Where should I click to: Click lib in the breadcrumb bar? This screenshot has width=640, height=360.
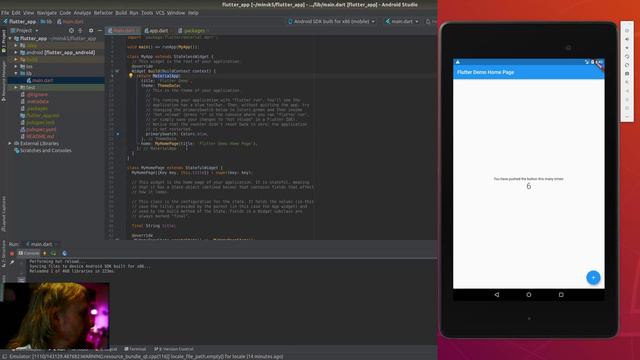(47, 22)
